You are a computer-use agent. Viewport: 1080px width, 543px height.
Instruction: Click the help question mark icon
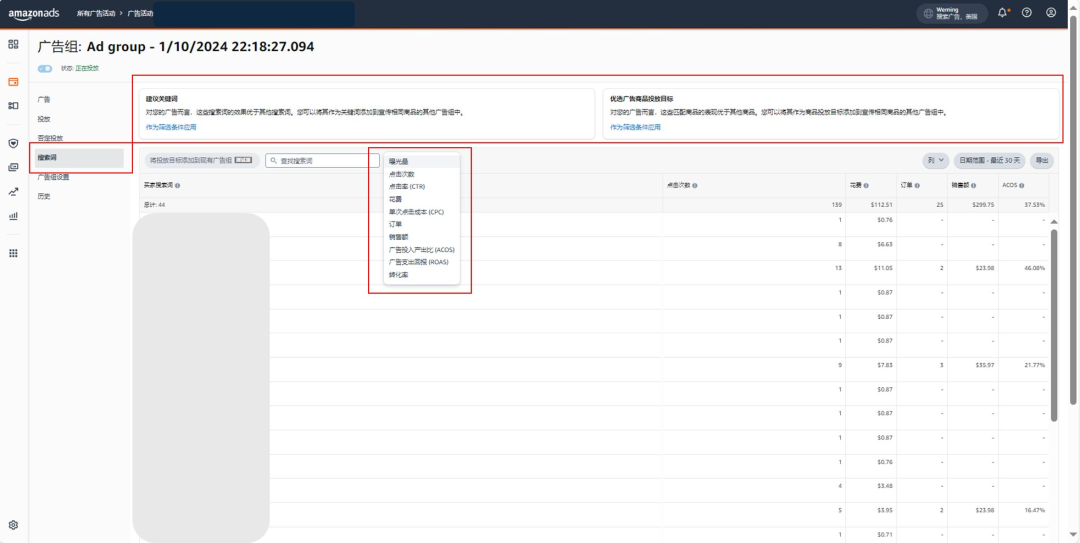pyautogui.click(x=1026, y=12)
